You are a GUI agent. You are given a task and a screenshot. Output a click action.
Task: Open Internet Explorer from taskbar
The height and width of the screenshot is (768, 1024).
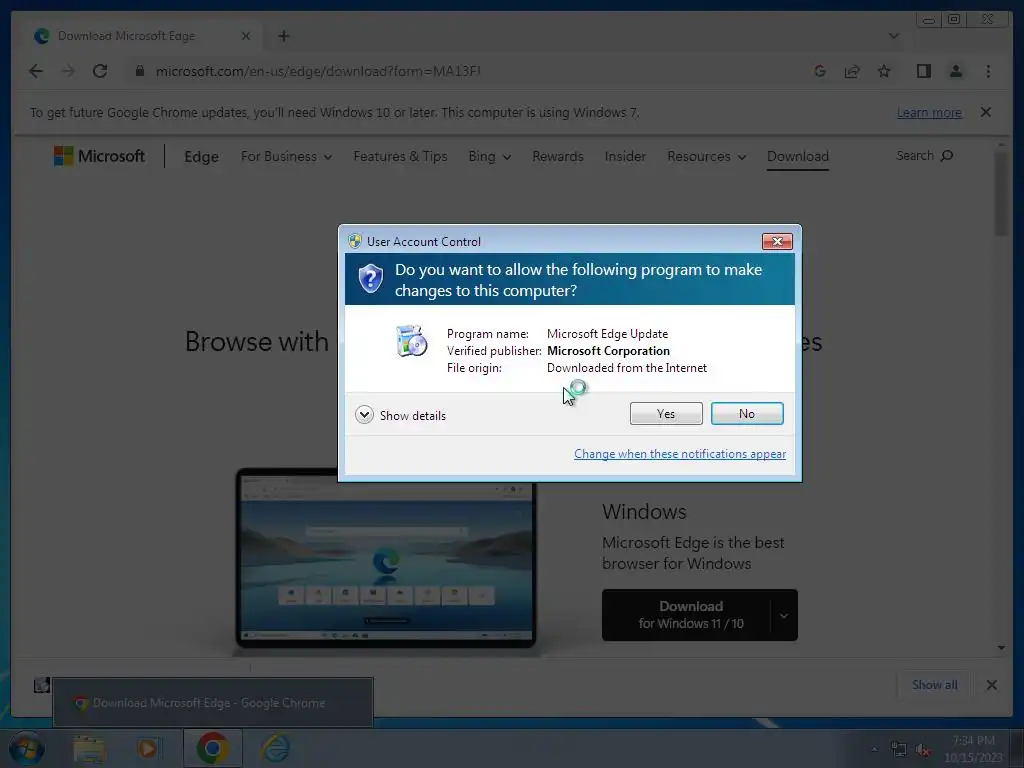(x=276, y=749)
